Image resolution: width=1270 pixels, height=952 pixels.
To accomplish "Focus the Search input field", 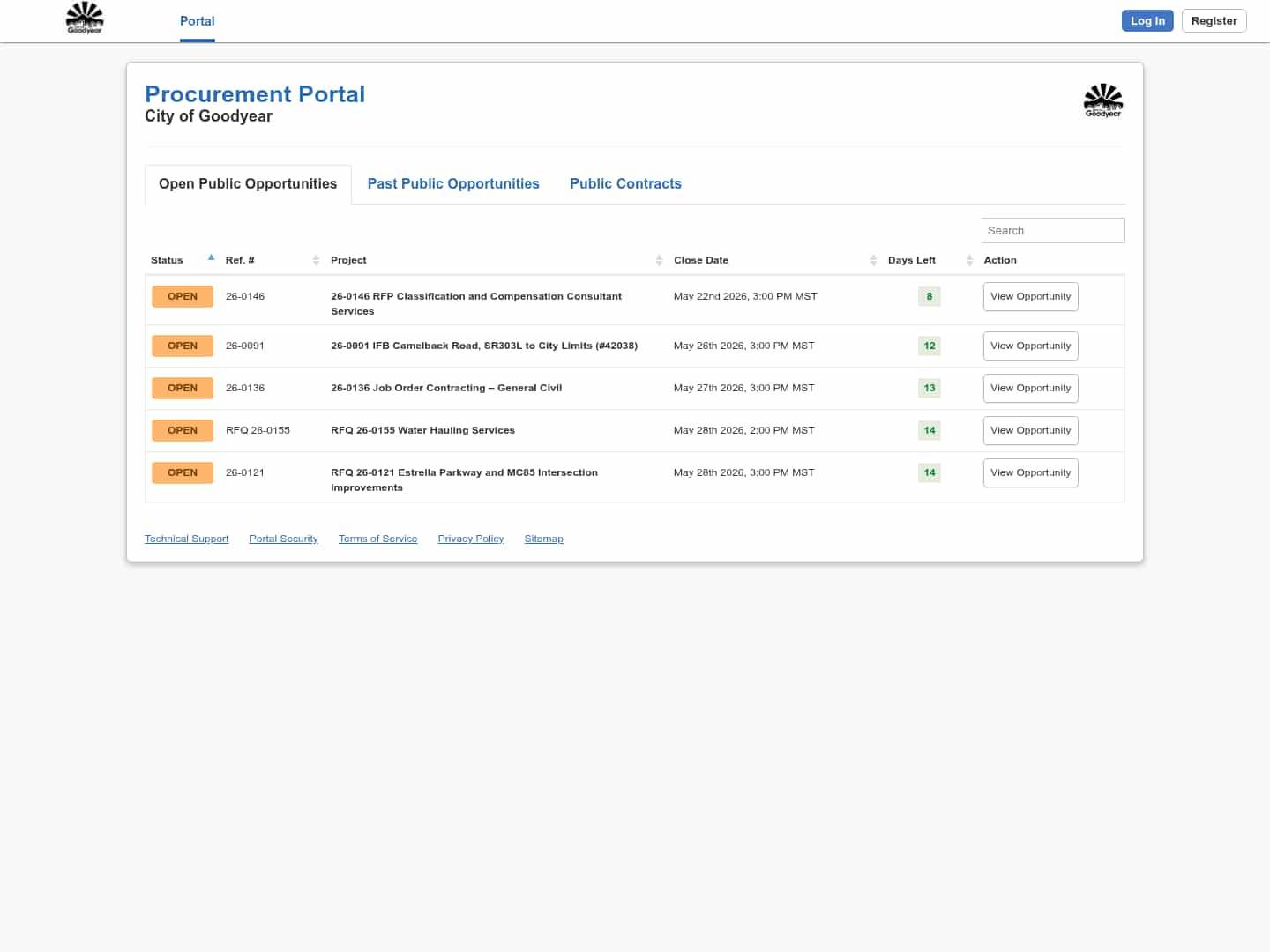I will pyautogui.click(x=1053, y=230).
